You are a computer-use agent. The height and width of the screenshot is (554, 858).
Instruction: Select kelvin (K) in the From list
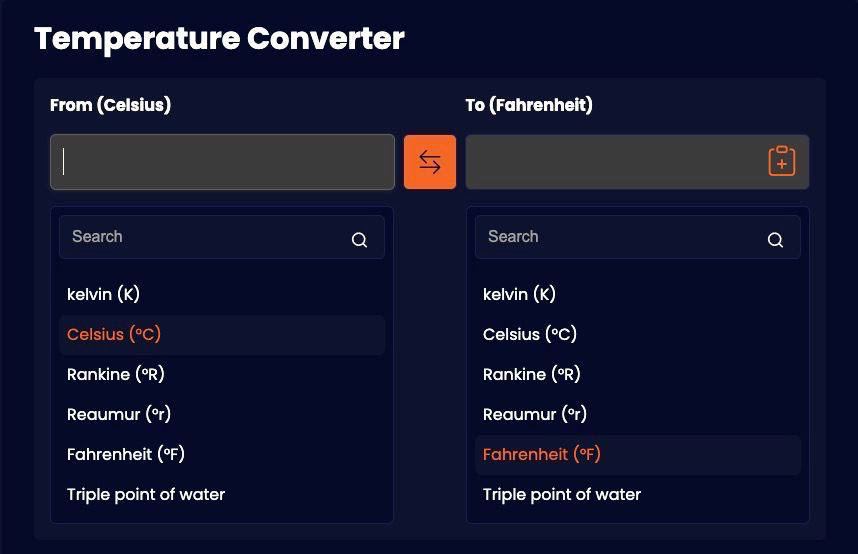[x=222, y=295]
